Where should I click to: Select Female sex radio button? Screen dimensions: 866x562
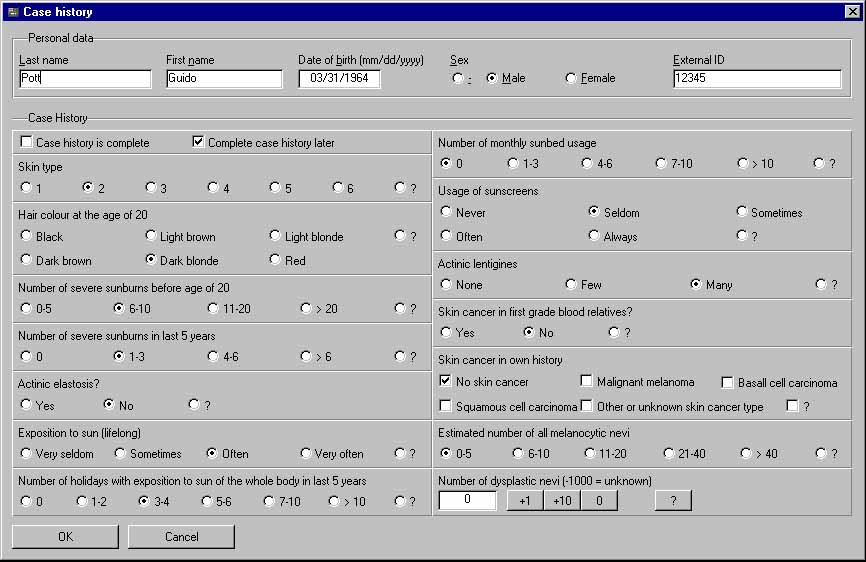tap(571, 78)
